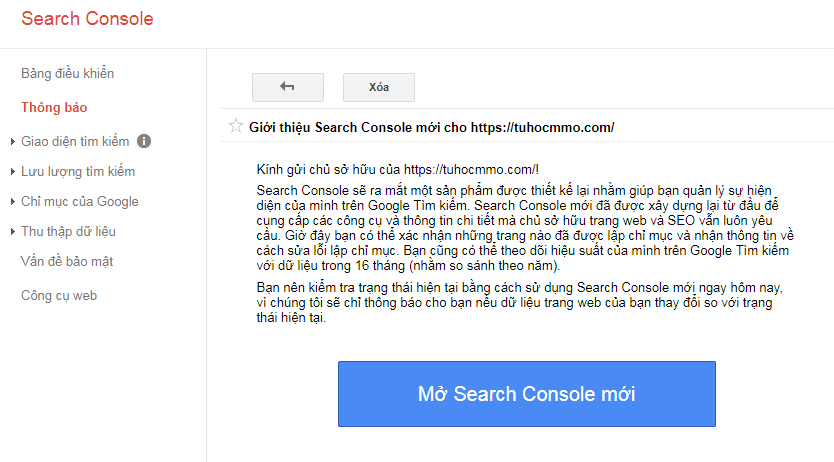Expand the Lưu lượng tìm kiếm section
Screen dimensions: 834x462
click(12, 172)
